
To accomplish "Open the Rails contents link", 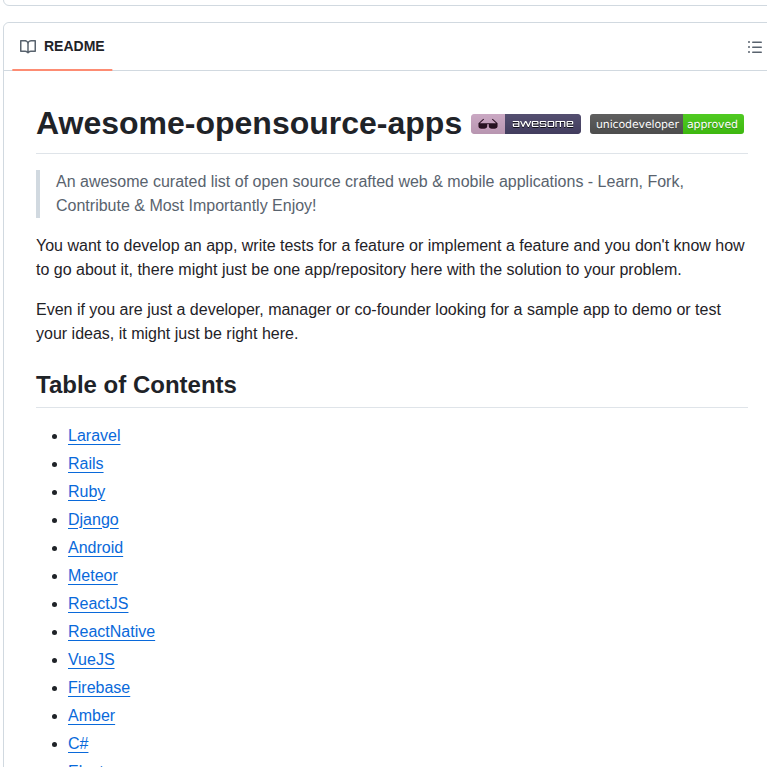I will click(86, 463).
